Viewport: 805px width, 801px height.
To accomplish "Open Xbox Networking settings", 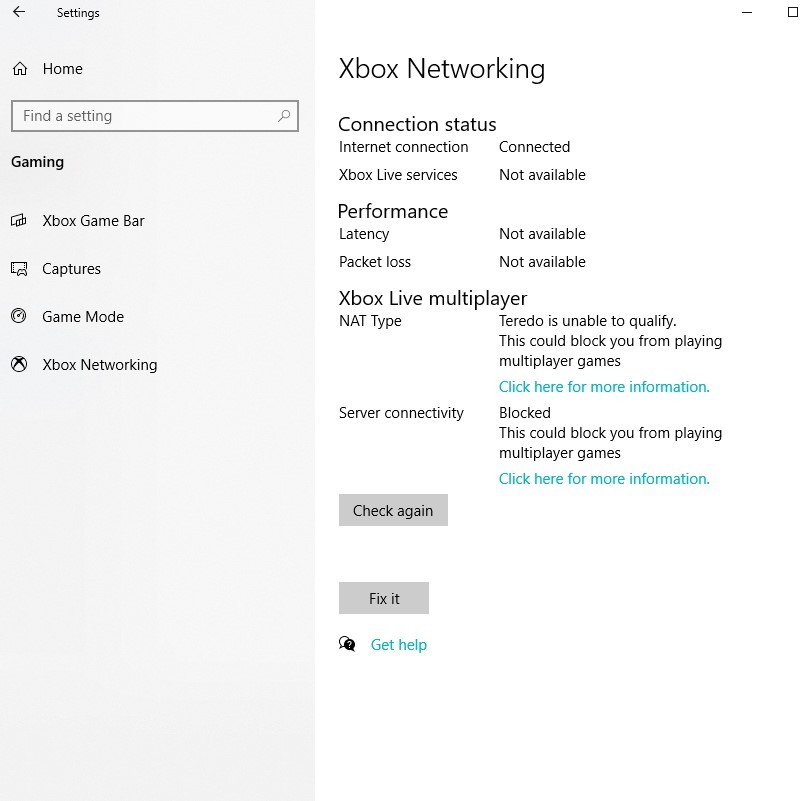I will click(100, 365).
